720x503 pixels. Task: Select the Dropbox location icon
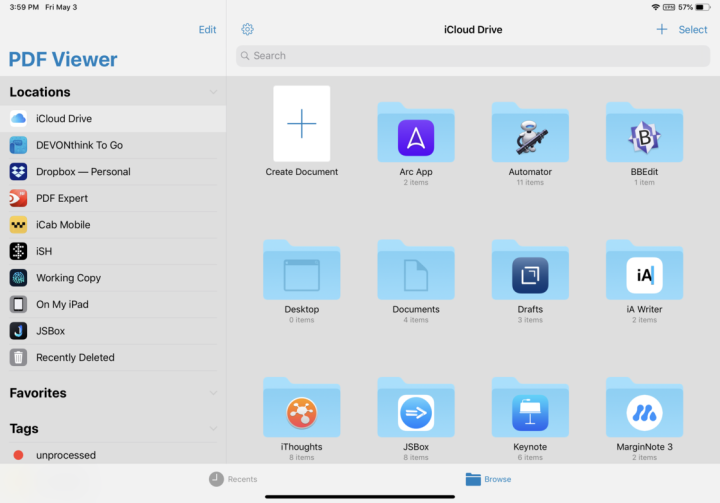coord(18,172)
